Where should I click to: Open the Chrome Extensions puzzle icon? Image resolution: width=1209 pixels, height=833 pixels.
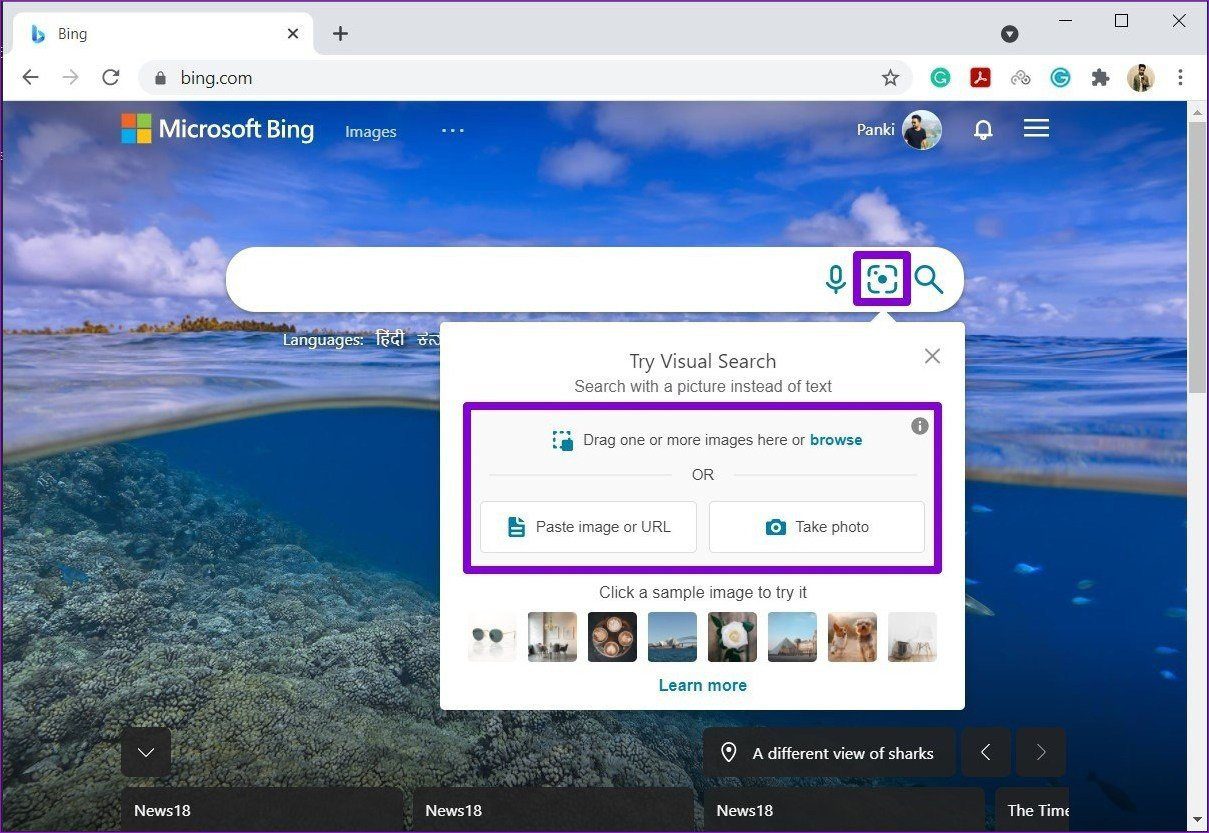1100,78
